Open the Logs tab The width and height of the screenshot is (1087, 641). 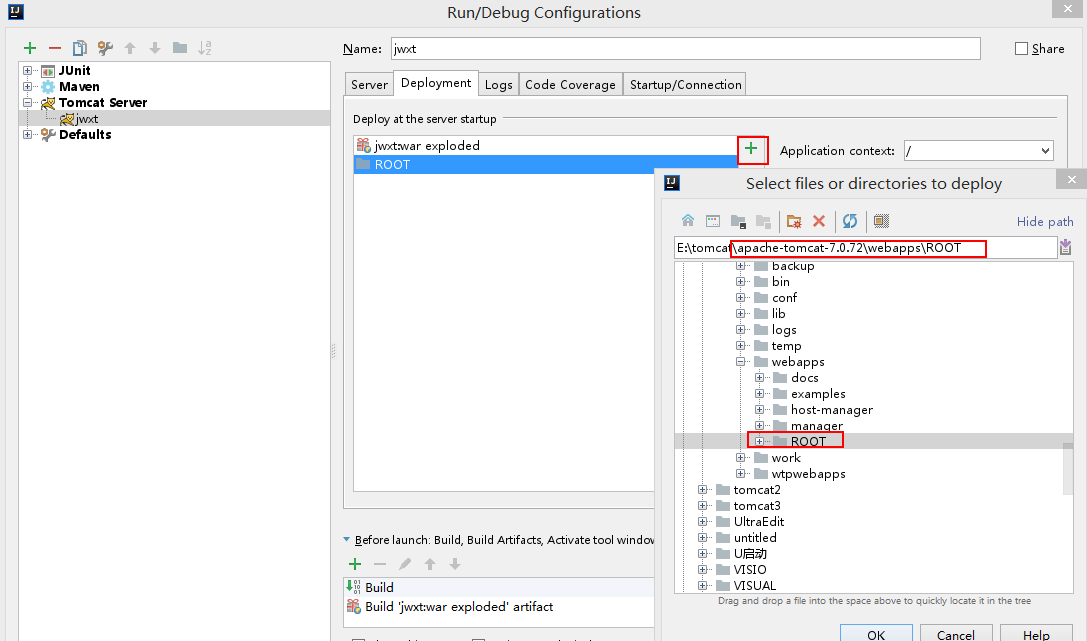pyautogui.click(x=498, y=85)
